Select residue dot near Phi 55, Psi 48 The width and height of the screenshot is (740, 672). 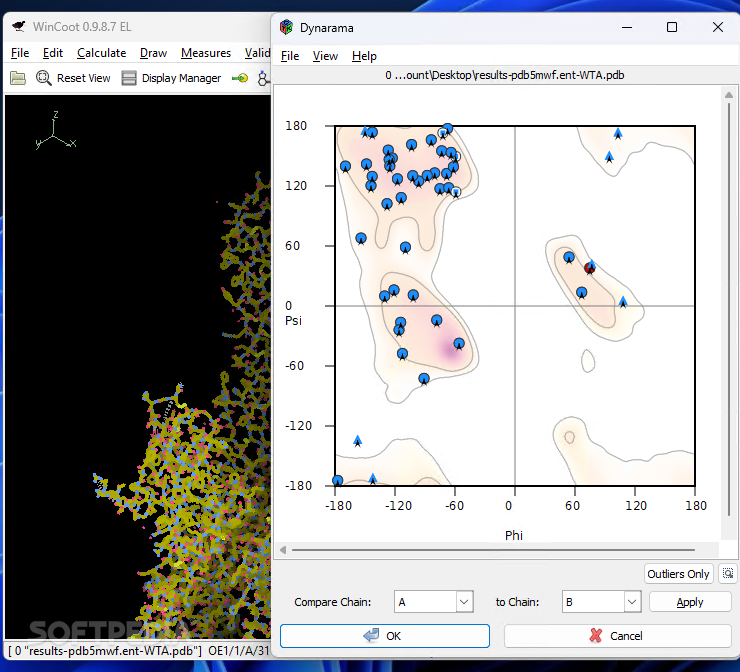tap(569, 257)
